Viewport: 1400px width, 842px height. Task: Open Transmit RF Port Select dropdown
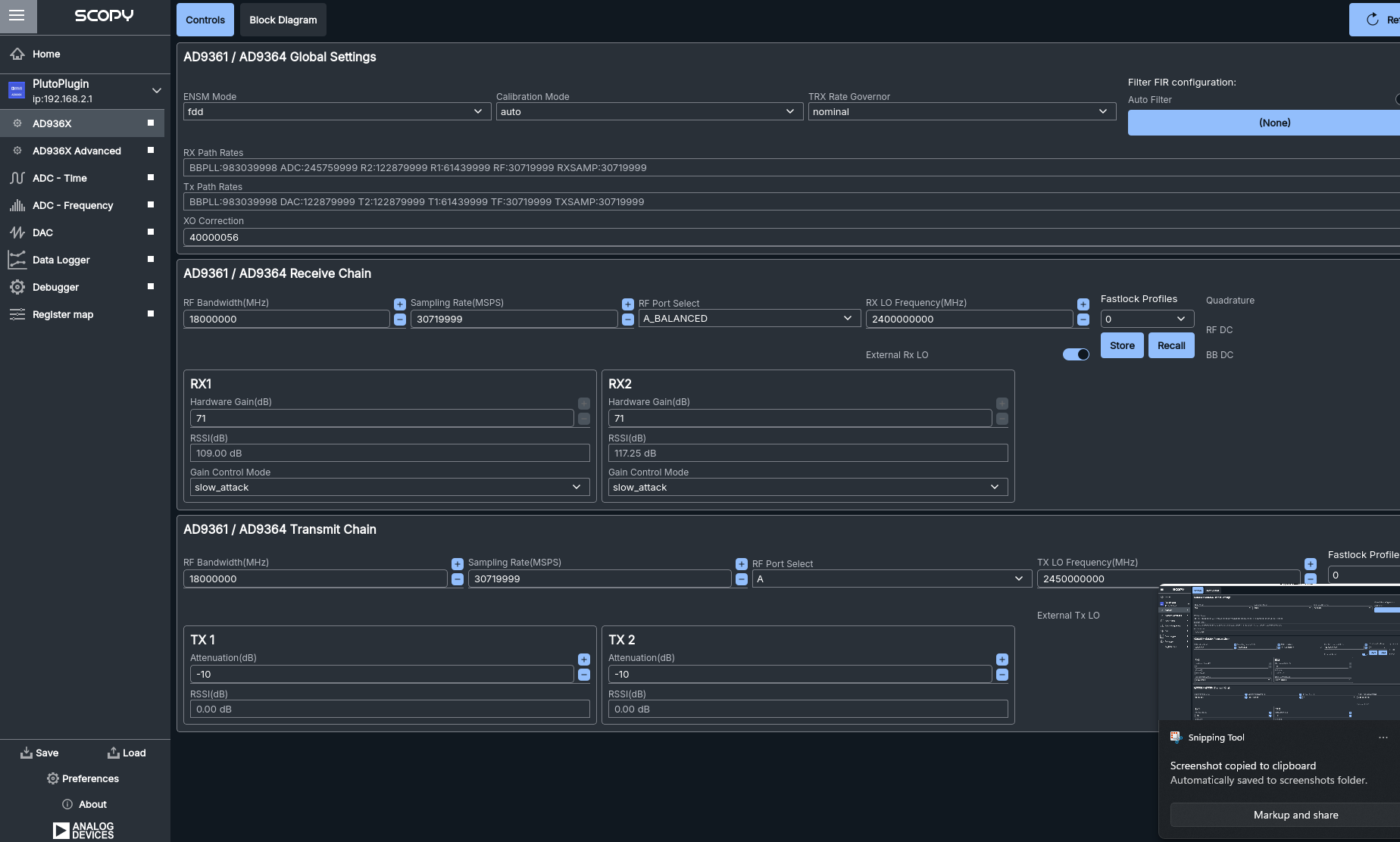point(892,578)
